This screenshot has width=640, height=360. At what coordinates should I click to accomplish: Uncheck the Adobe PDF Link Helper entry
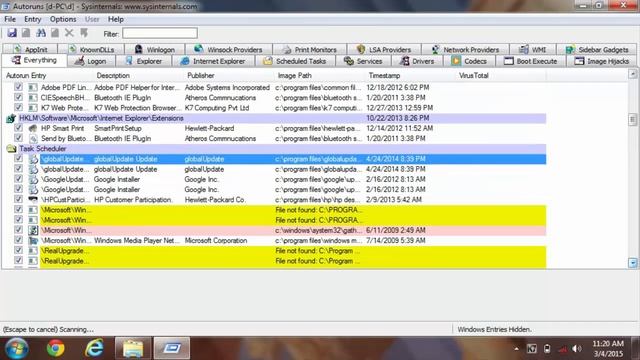click(18, 87)
